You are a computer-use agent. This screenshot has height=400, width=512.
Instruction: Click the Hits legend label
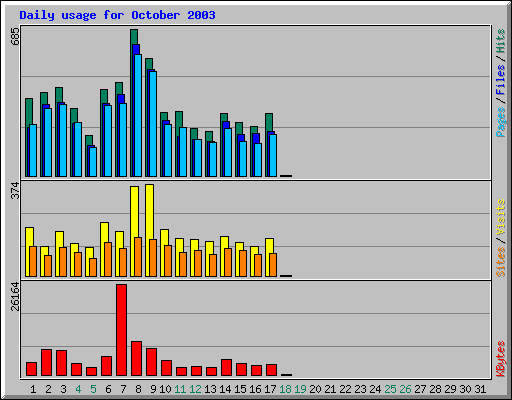[500, 41]
